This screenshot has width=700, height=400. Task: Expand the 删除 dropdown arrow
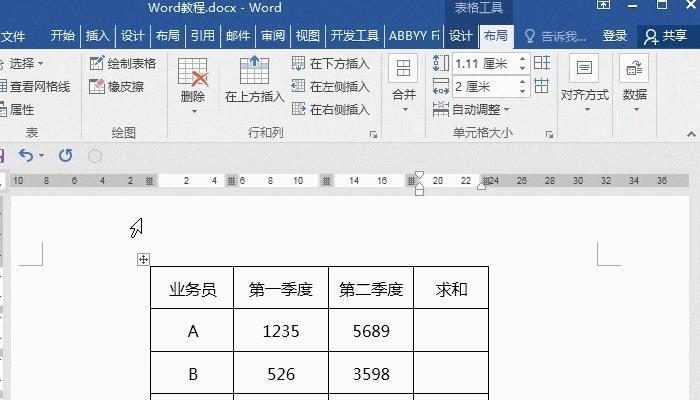pos(194,111)
